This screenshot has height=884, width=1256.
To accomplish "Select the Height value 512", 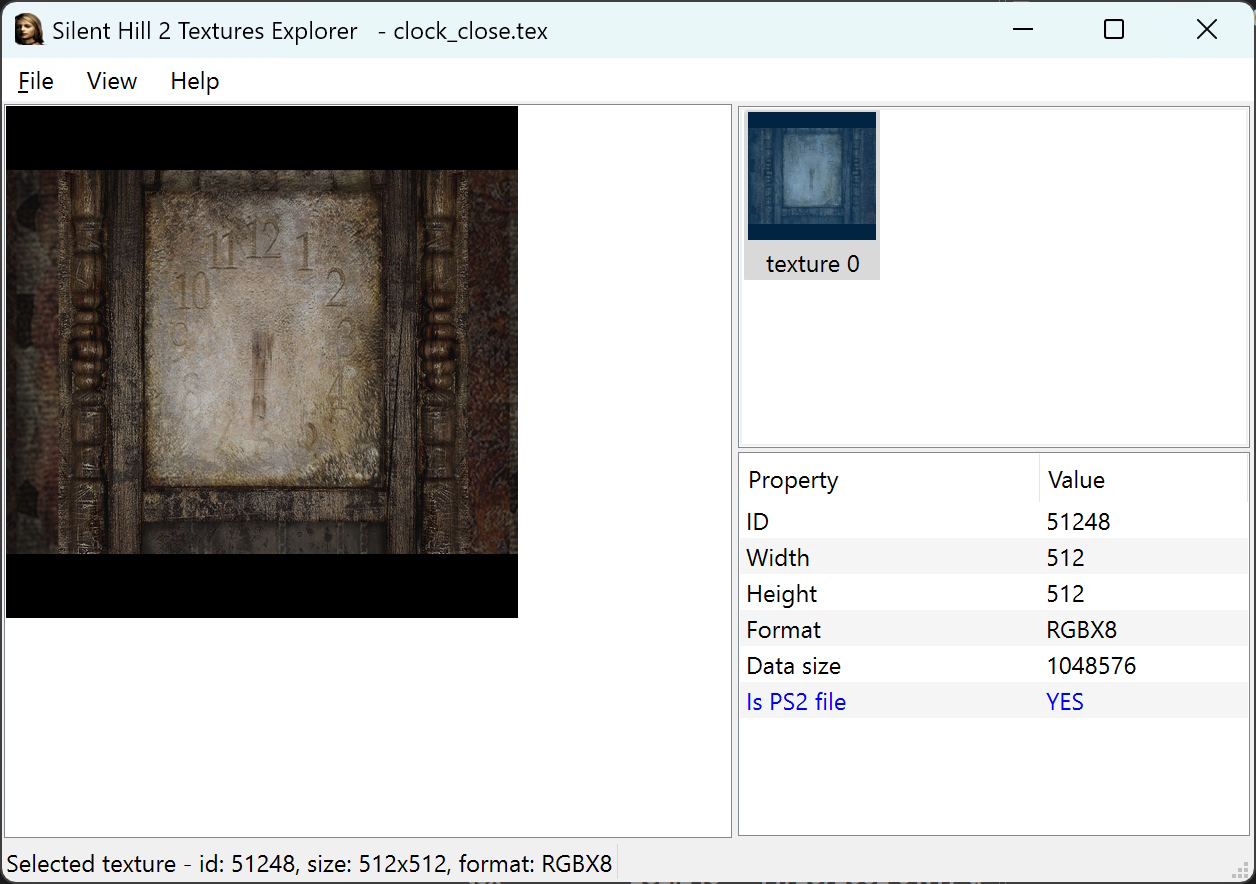I will click(1066, 594).
